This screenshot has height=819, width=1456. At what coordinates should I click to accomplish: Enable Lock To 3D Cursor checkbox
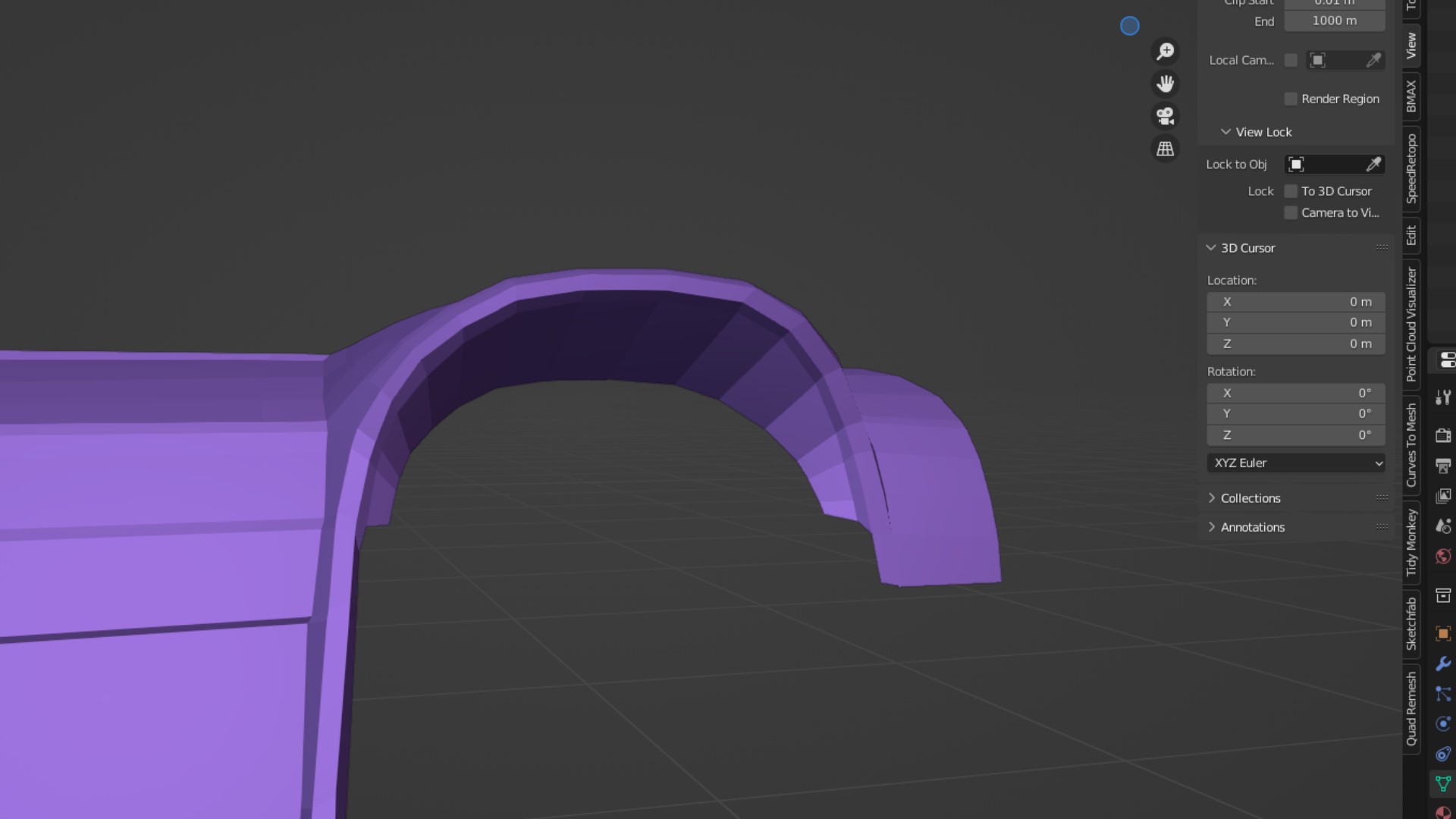click(x=1291, y=192)
